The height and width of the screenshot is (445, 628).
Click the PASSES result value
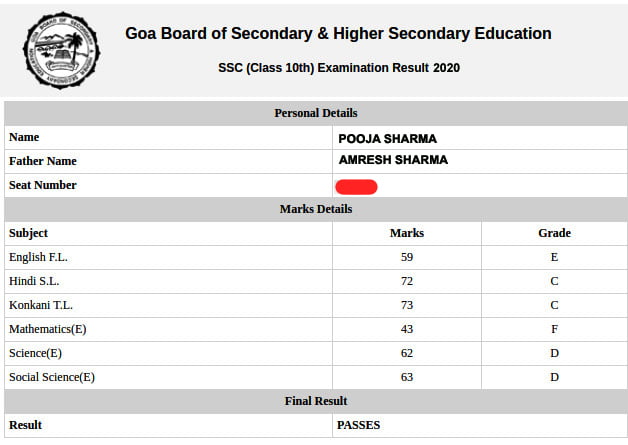[358, 425]
